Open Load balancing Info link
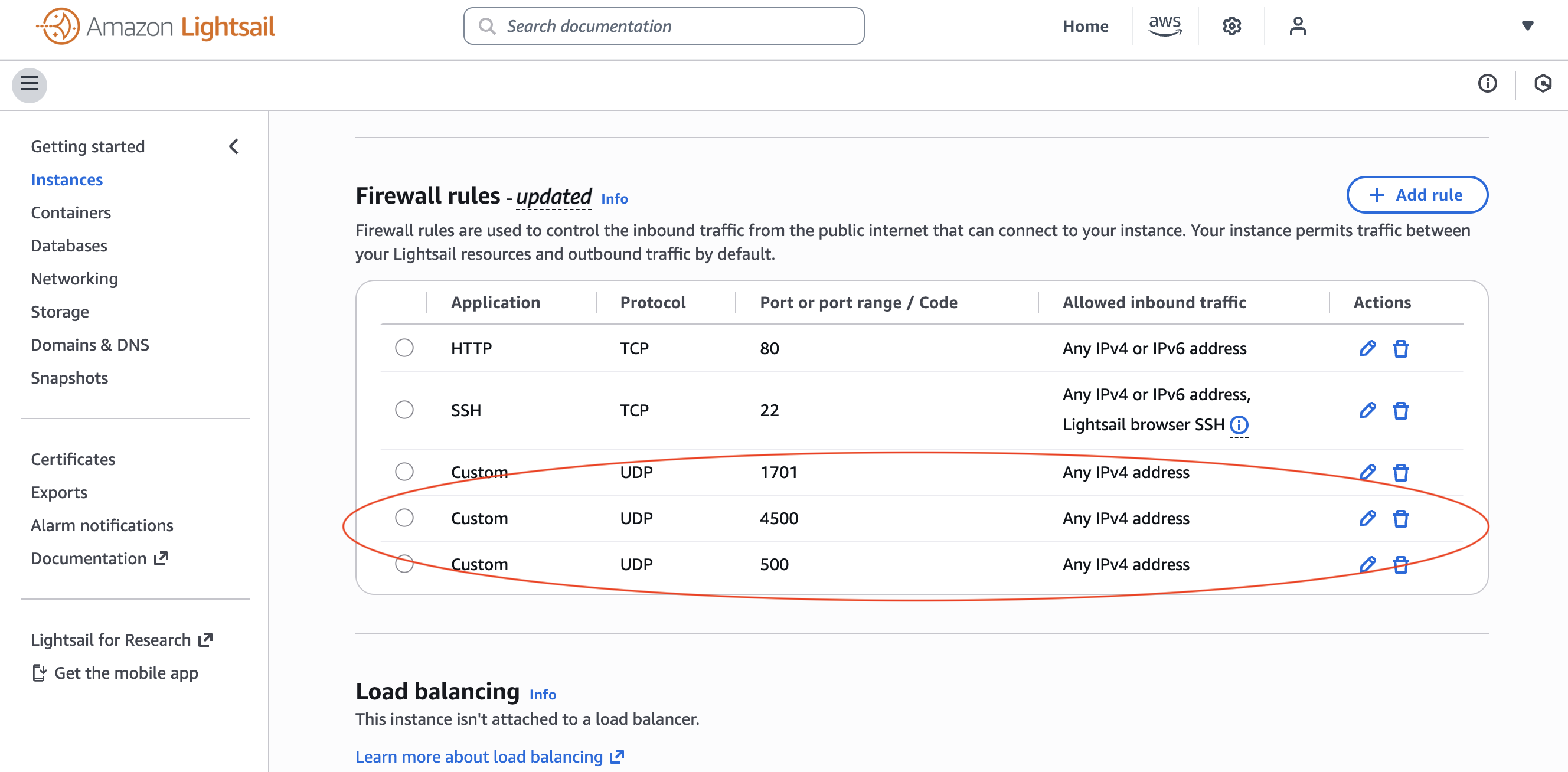Screen dimensions: 1568x772 coord(543,695)
